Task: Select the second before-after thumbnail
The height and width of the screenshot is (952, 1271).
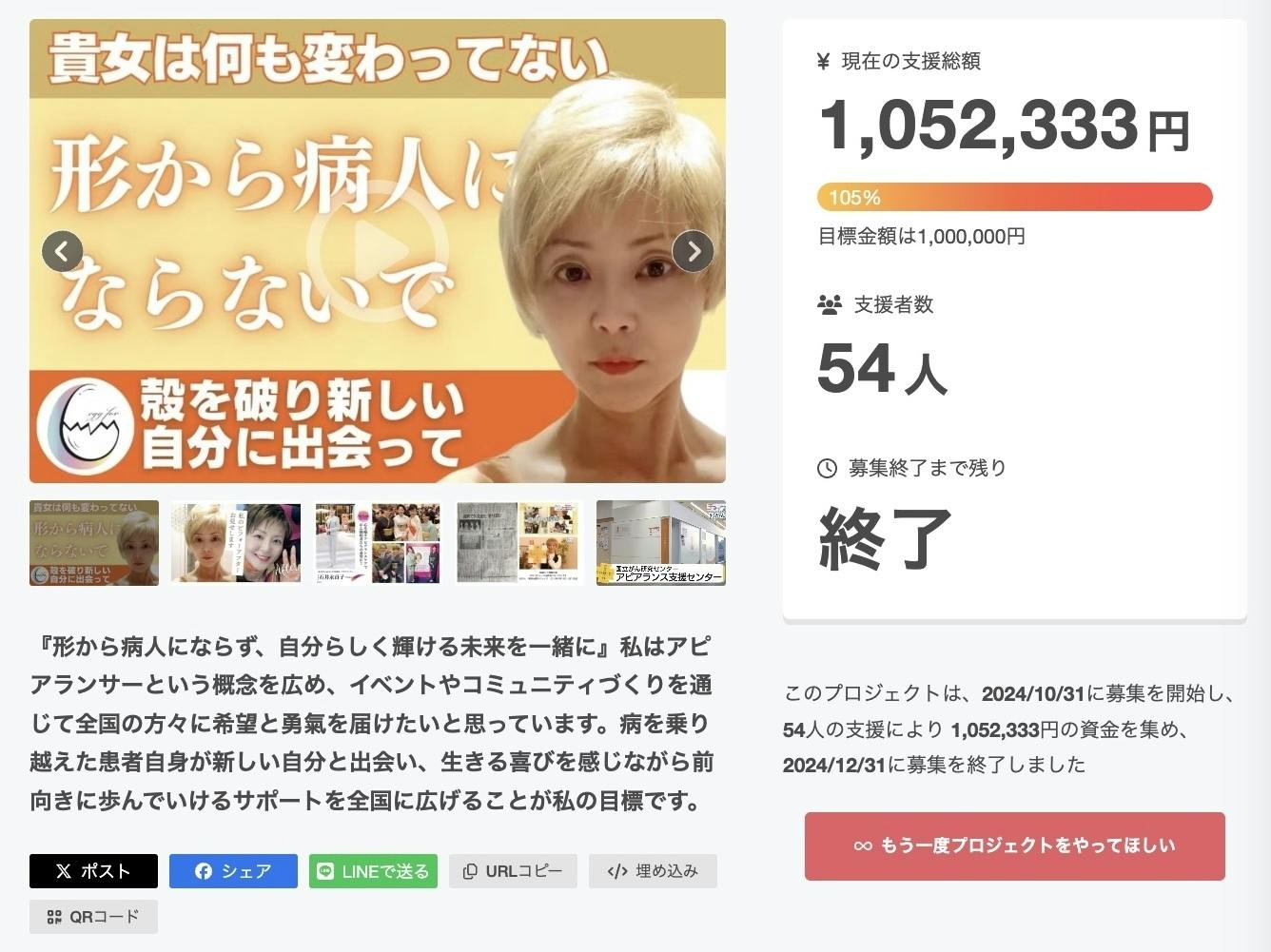Action: tap(236, 542)
